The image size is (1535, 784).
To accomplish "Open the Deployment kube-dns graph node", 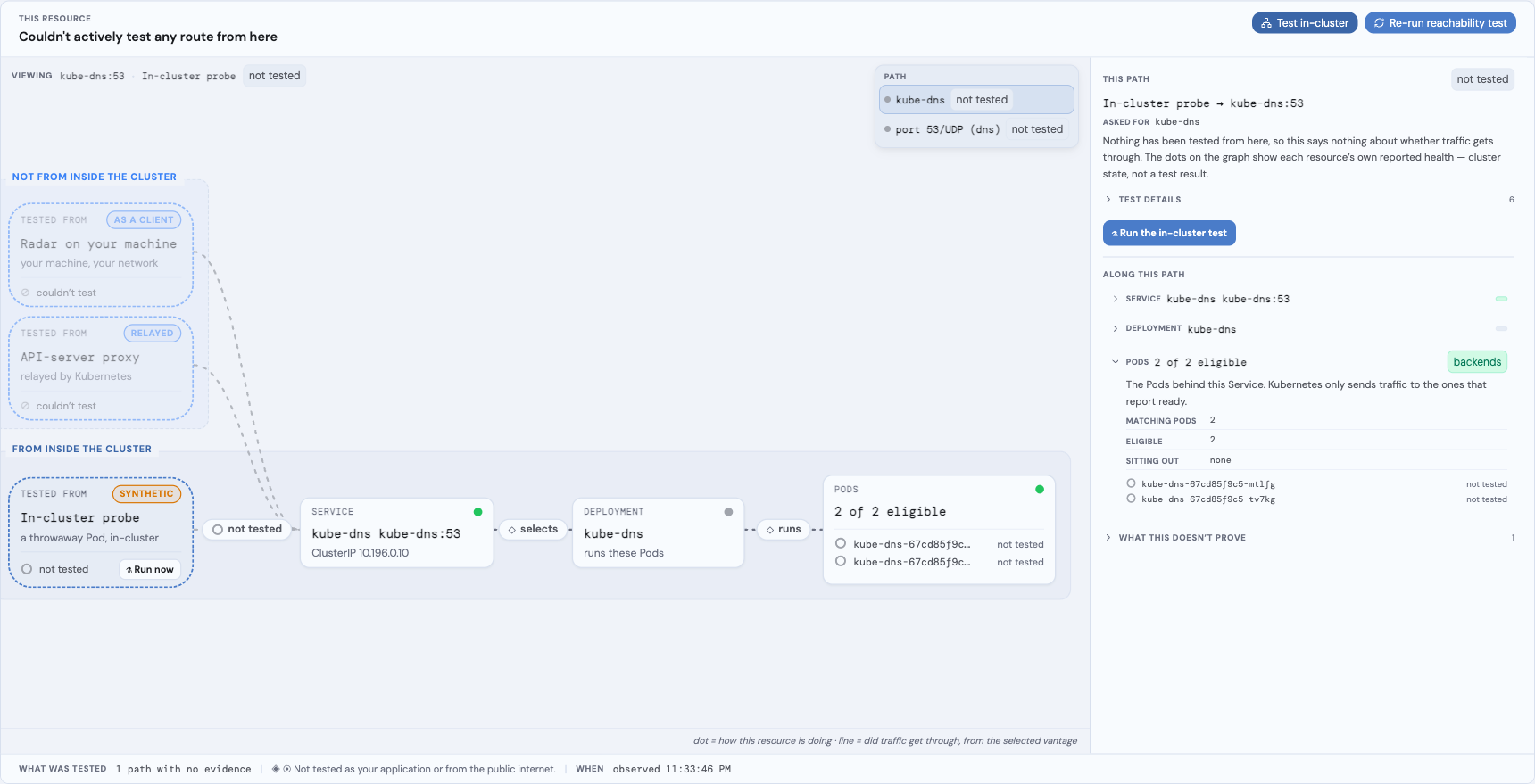I will pyautogui.click(x=658, y=532).
